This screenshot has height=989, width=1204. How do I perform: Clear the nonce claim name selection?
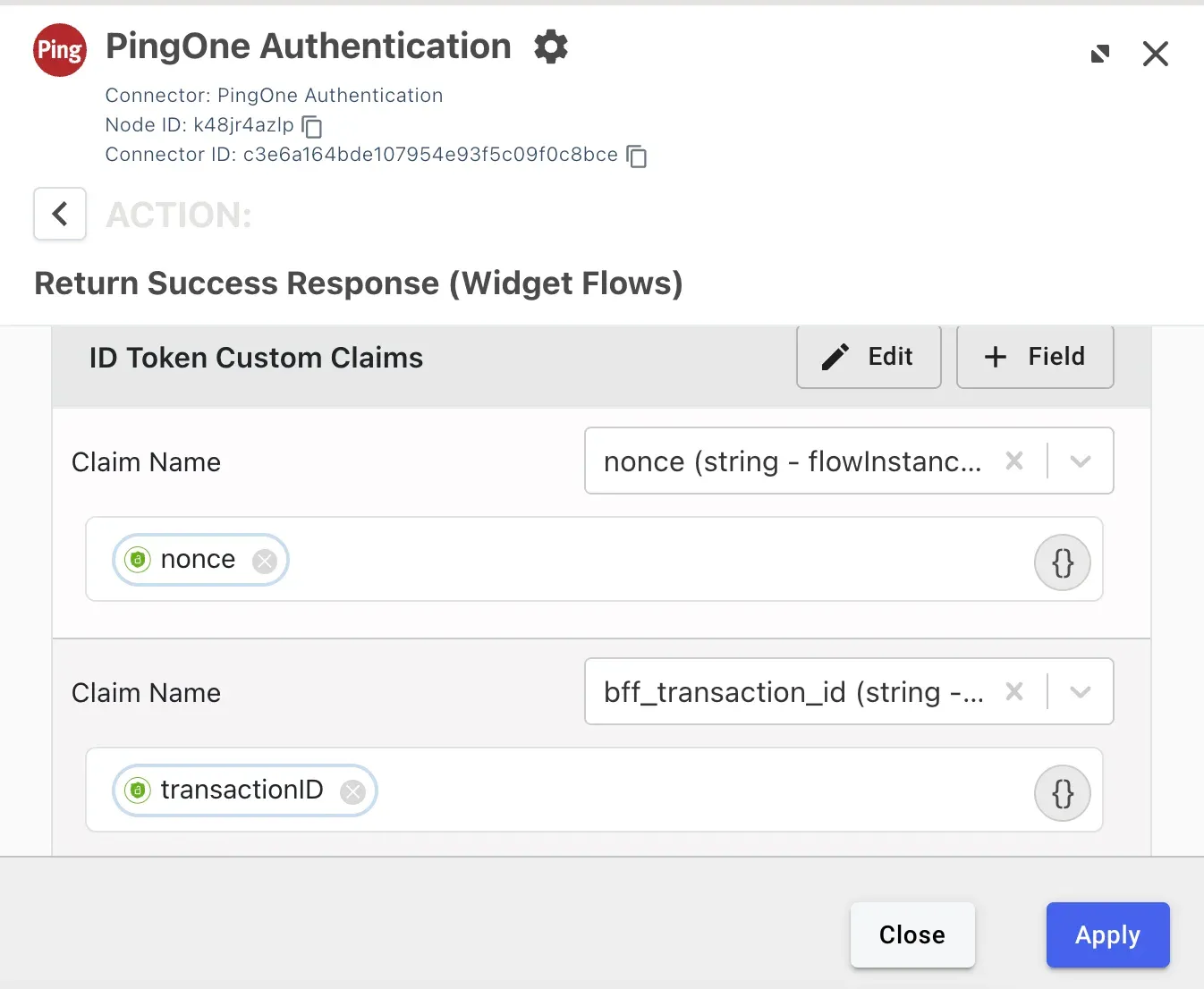point(1014,461)
